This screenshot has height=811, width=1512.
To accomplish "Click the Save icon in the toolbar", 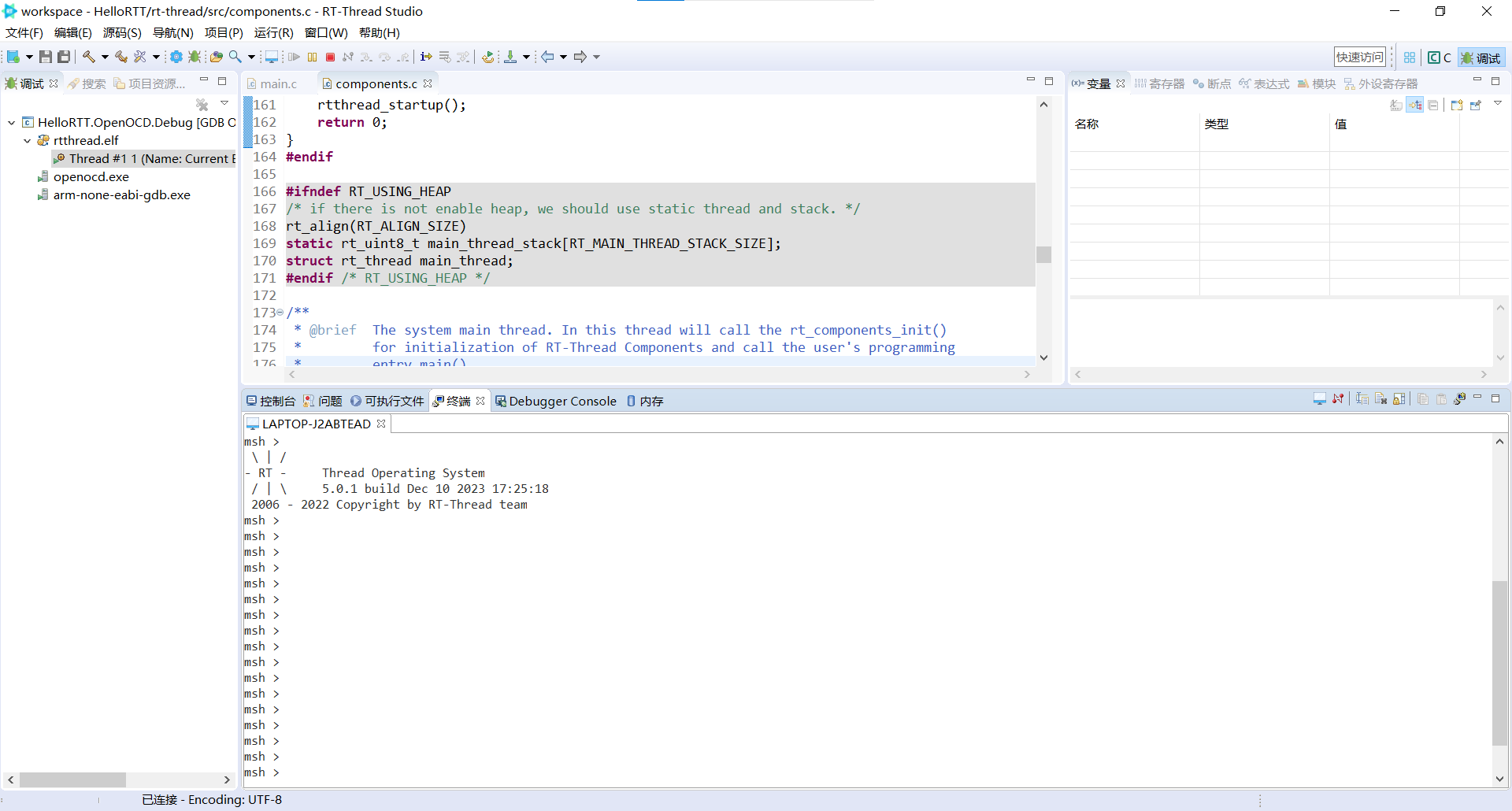I will point(46,57).
